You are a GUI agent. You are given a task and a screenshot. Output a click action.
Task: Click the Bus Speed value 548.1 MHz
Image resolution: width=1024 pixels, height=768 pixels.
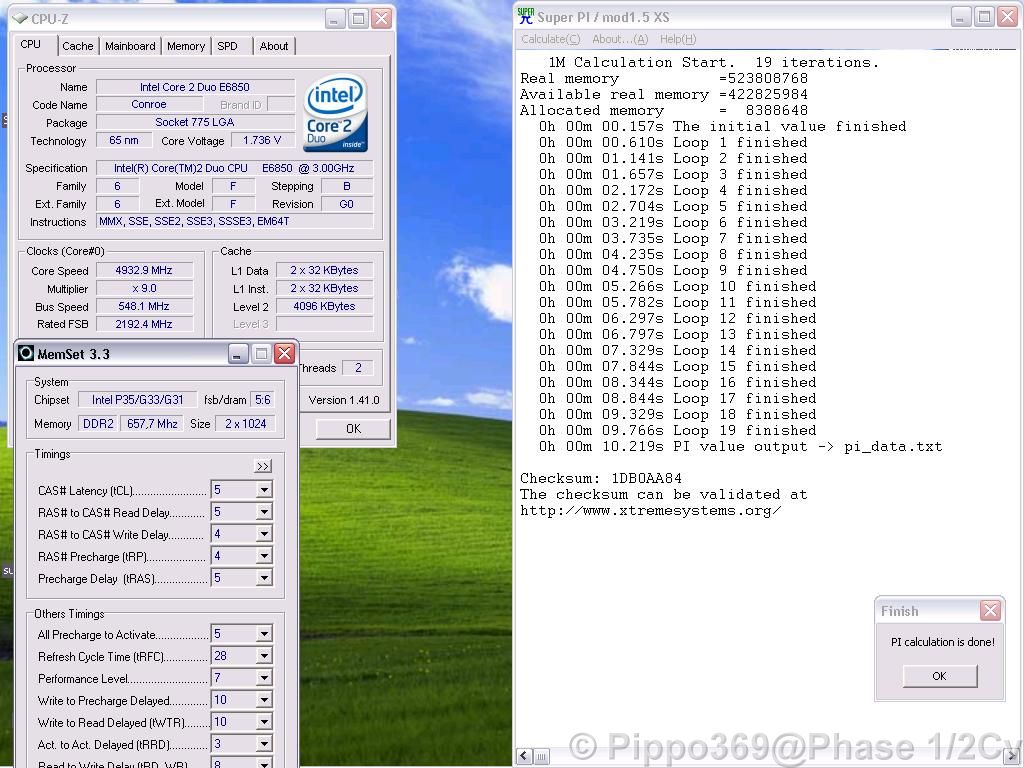pyautogui.click(x=144, y=306)
